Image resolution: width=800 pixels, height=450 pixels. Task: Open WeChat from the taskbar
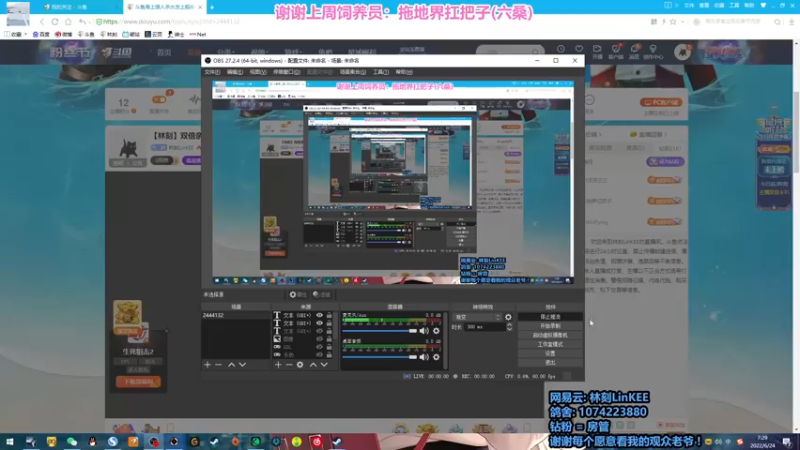[72, 442]
